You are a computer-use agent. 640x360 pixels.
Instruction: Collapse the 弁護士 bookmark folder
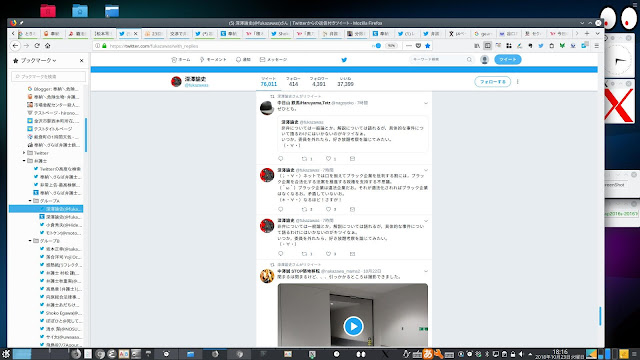24,161
